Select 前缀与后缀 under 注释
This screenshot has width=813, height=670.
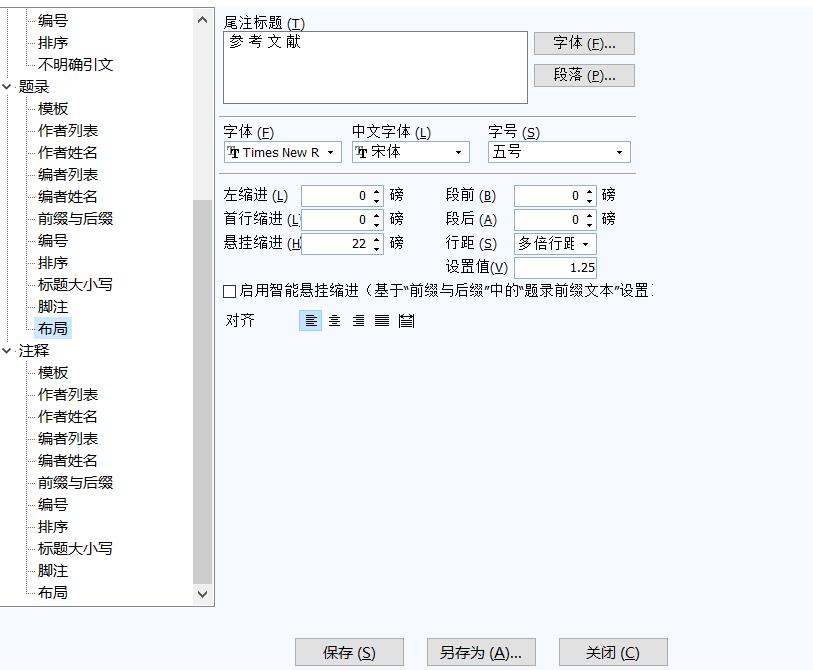[75, 482]
